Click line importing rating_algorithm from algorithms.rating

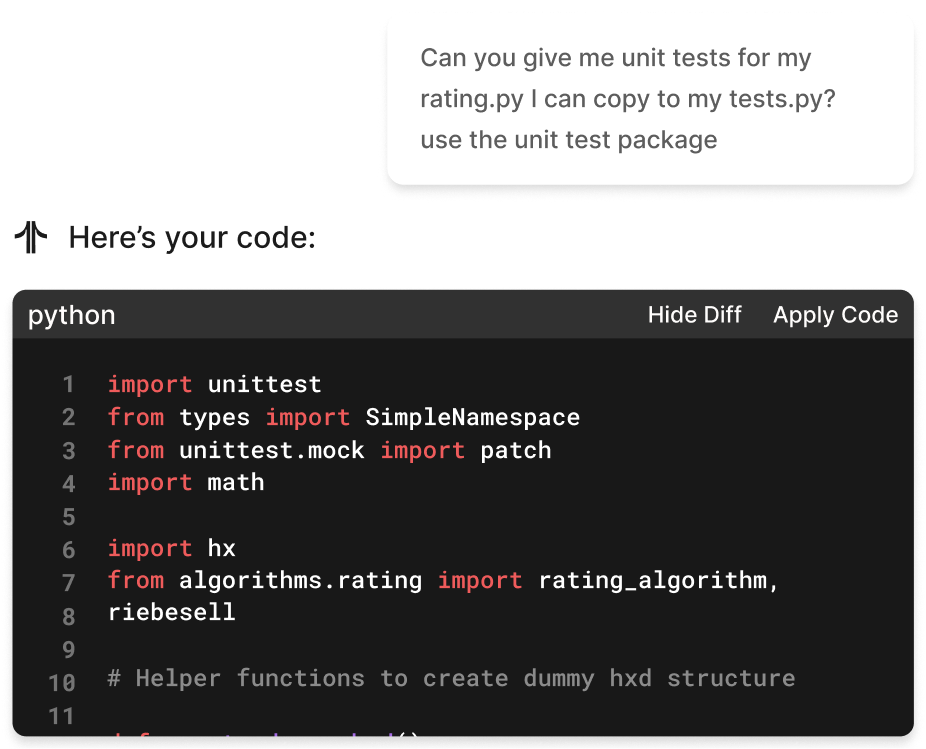444,581
